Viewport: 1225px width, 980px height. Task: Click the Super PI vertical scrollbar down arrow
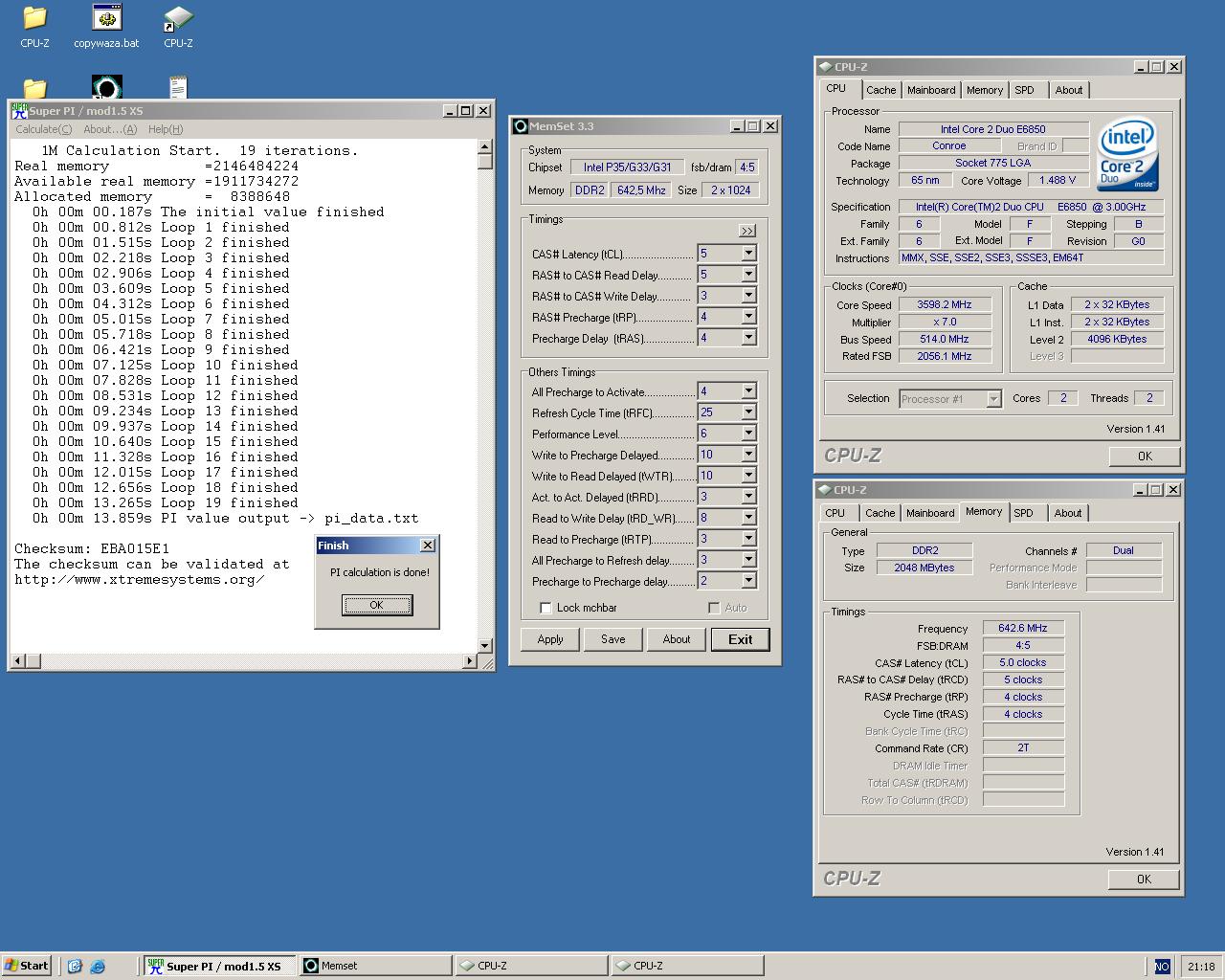click(485, 645)
